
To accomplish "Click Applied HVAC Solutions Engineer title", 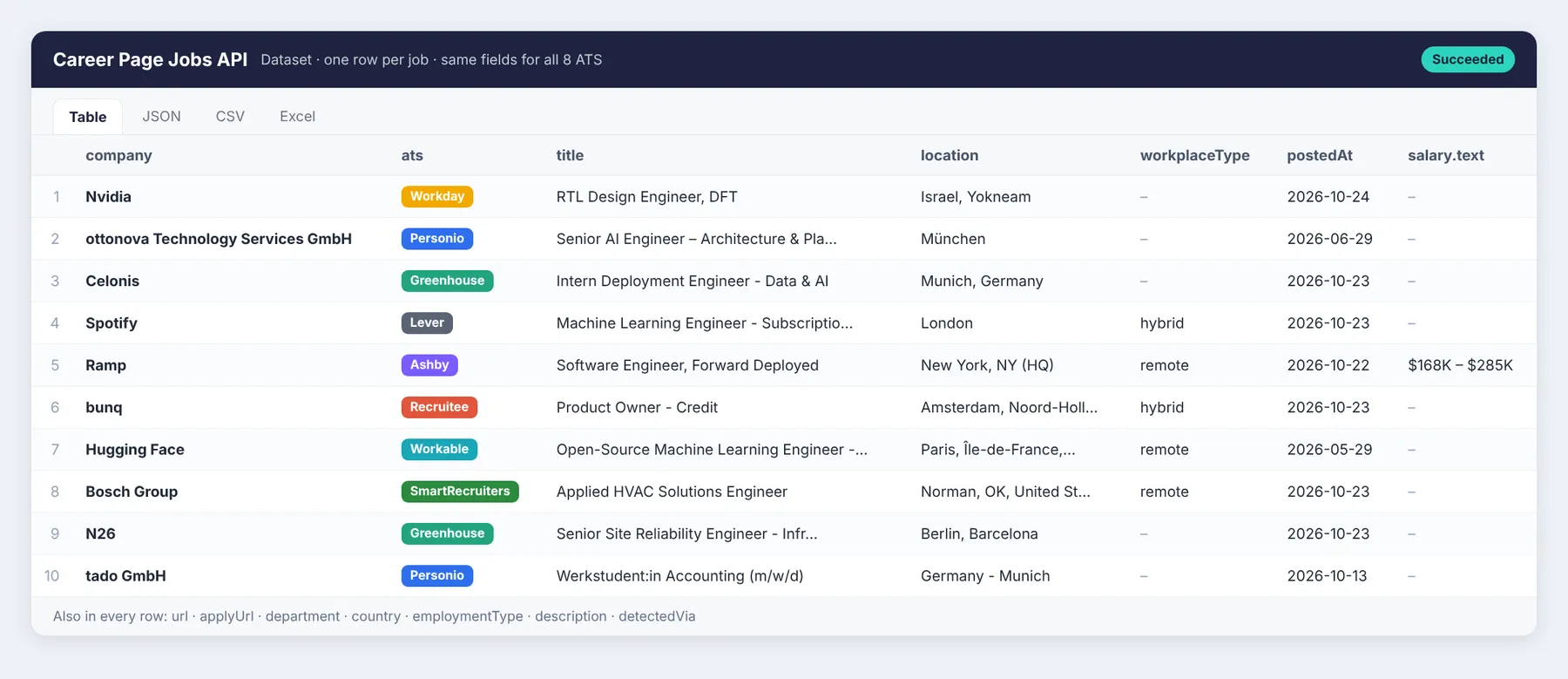I will pos(672,492).
